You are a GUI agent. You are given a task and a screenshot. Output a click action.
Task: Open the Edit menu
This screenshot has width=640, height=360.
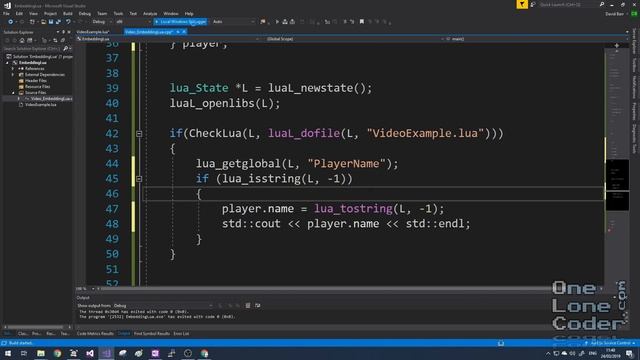click(19, 13)
